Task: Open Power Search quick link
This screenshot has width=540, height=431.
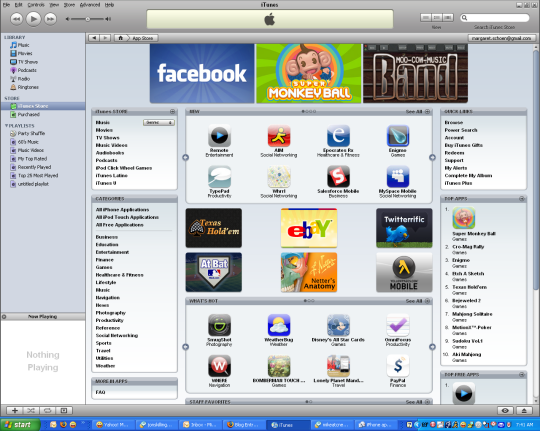Action: (x=461, y=130)
